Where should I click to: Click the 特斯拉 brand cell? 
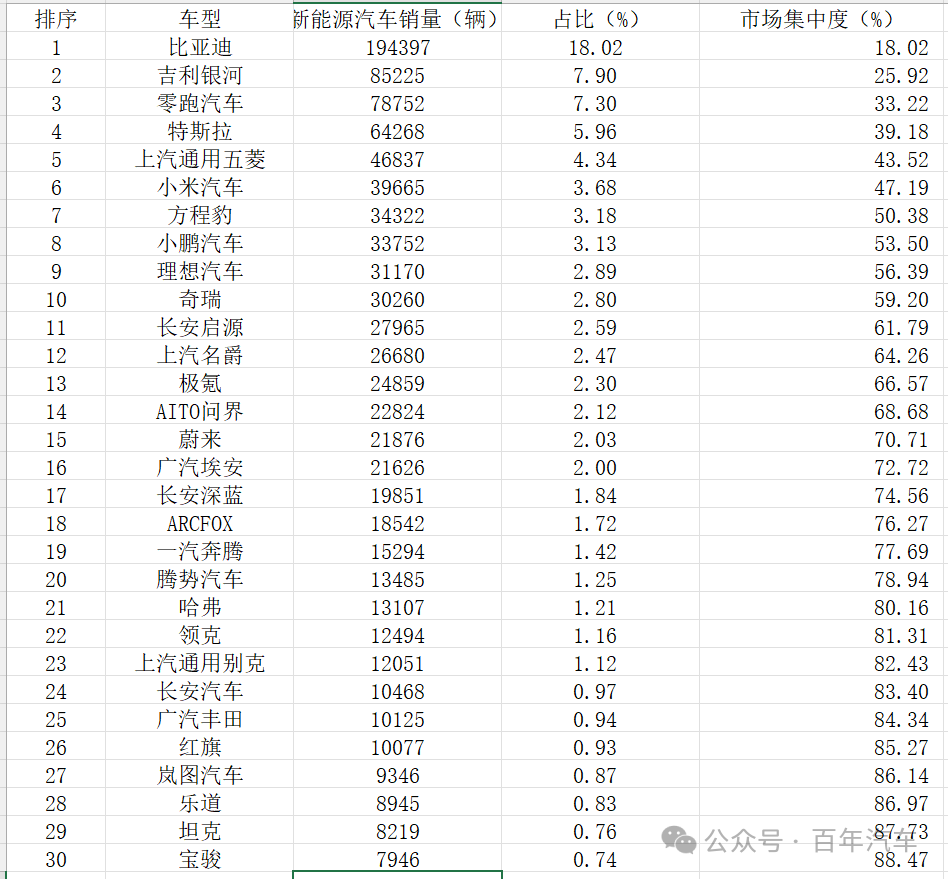(200, 131)
